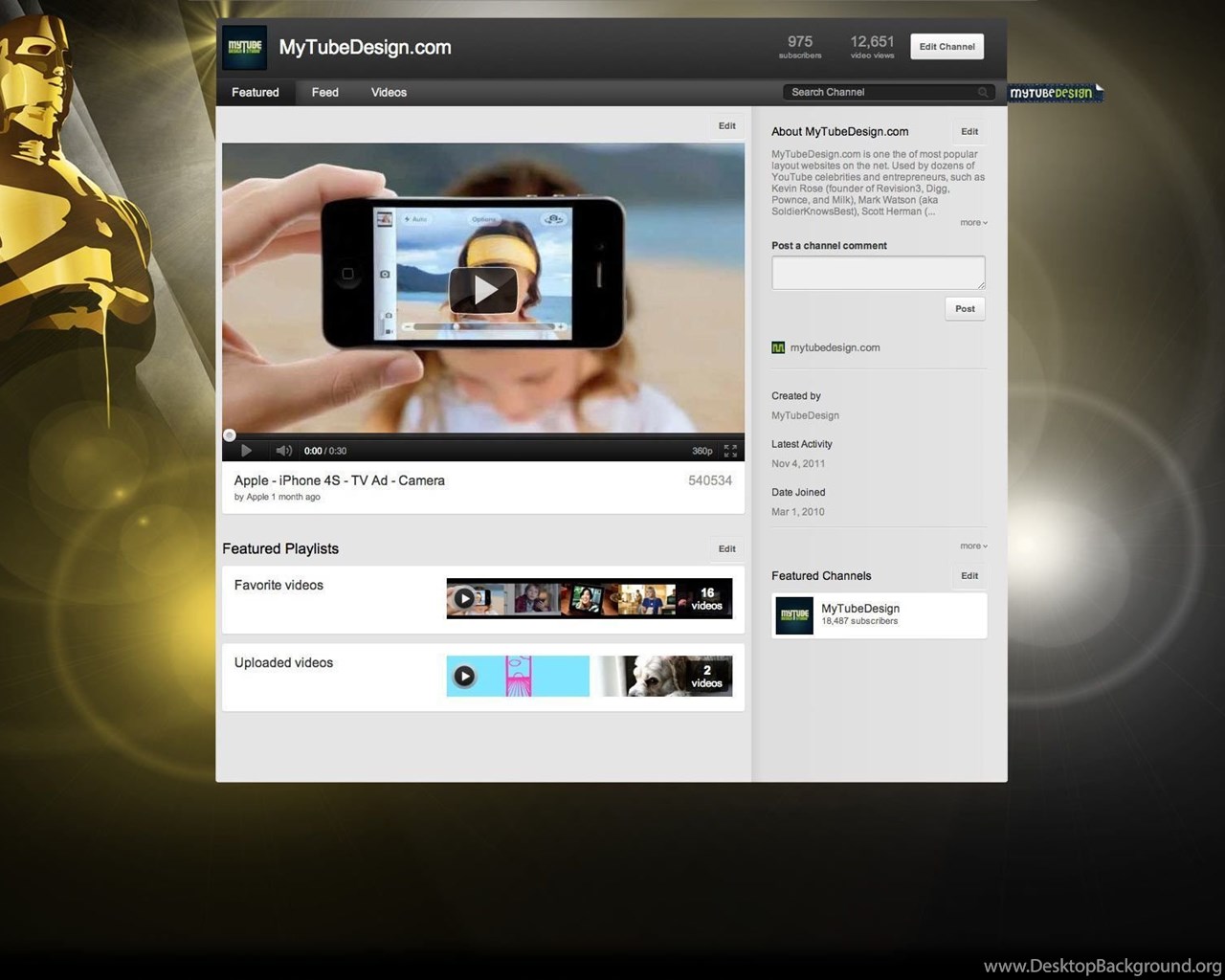The image size is (1225, 980).
Task: Click the Edit Channel button
Action: pyautogui.click(x=947, y=46)
